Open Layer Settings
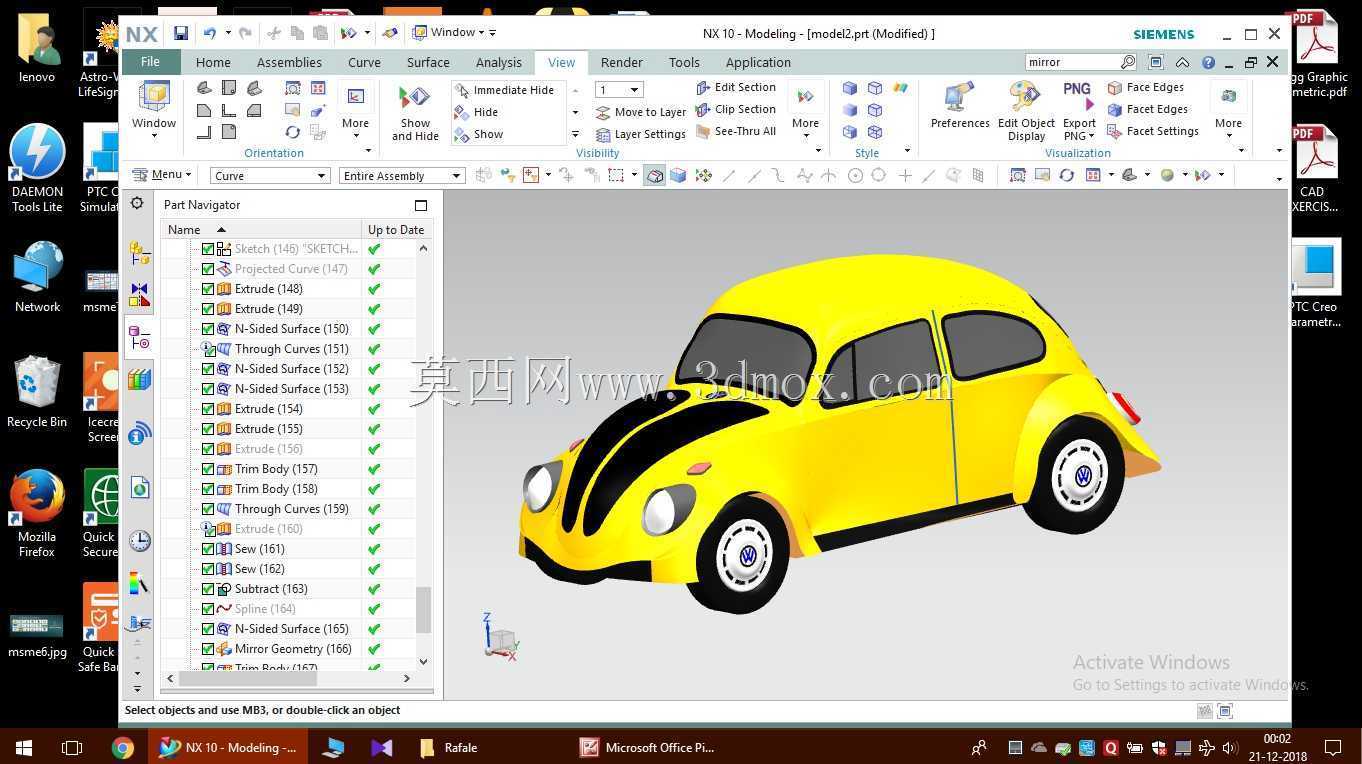This screenshot has height=764, width=1362. pos(640,134)
